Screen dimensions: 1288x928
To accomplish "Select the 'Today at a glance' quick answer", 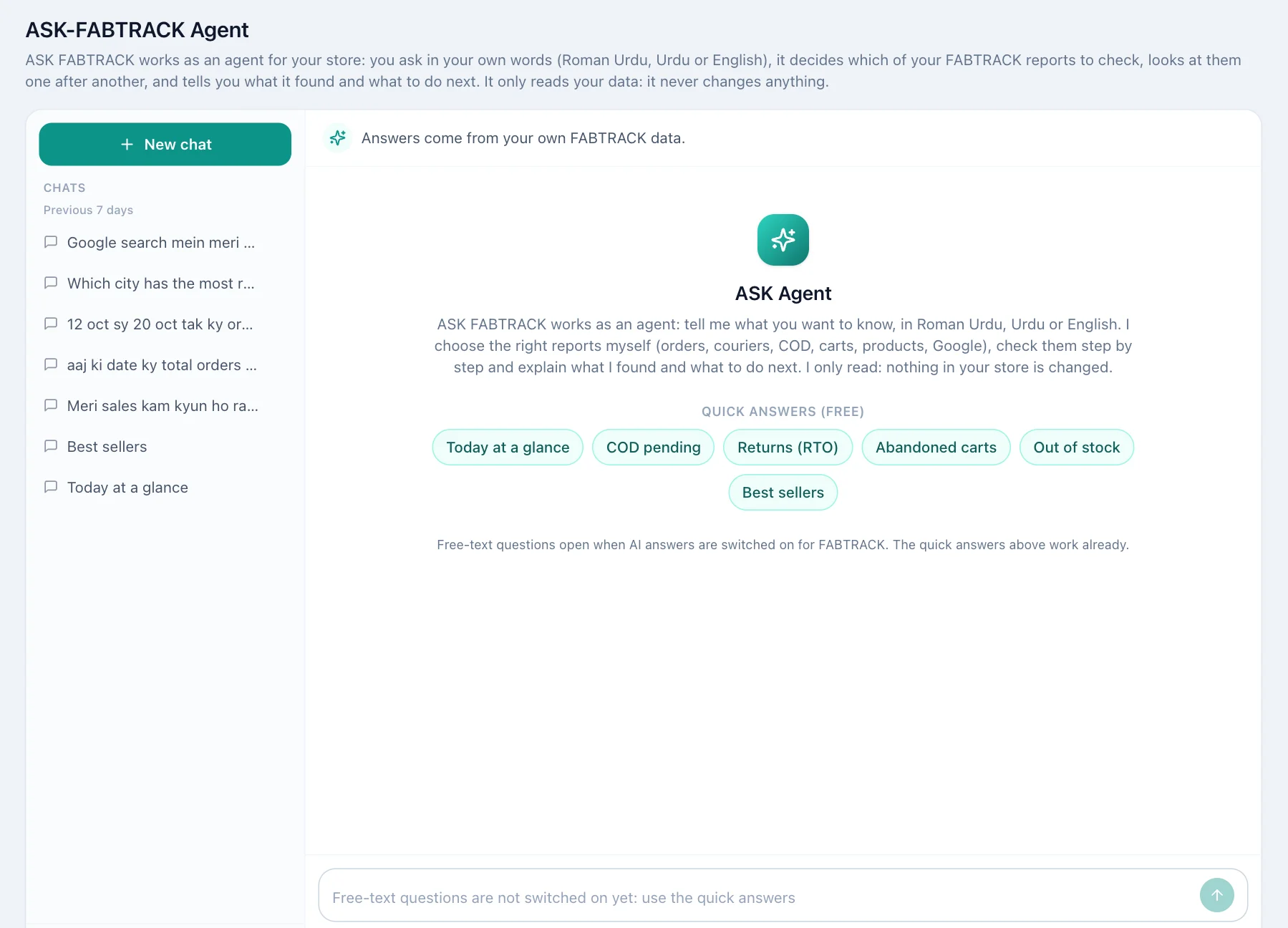I will [x=508, y=448].
